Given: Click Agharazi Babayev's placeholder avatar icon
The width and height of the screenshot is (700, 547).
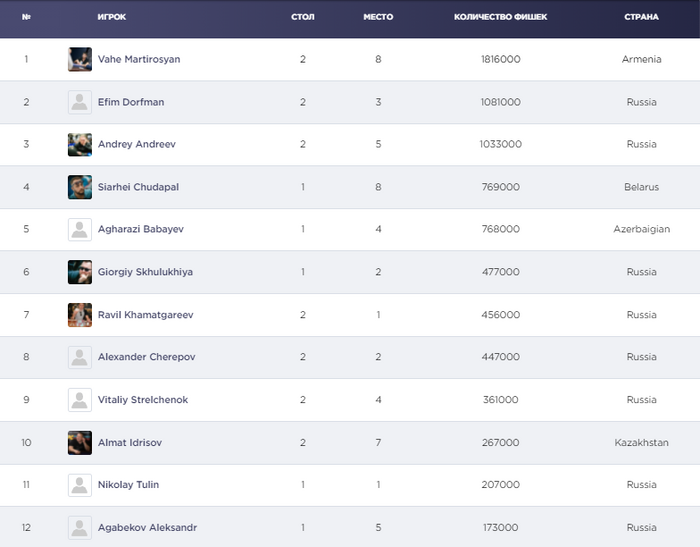Looking at the screenshot, I should 80,229.
